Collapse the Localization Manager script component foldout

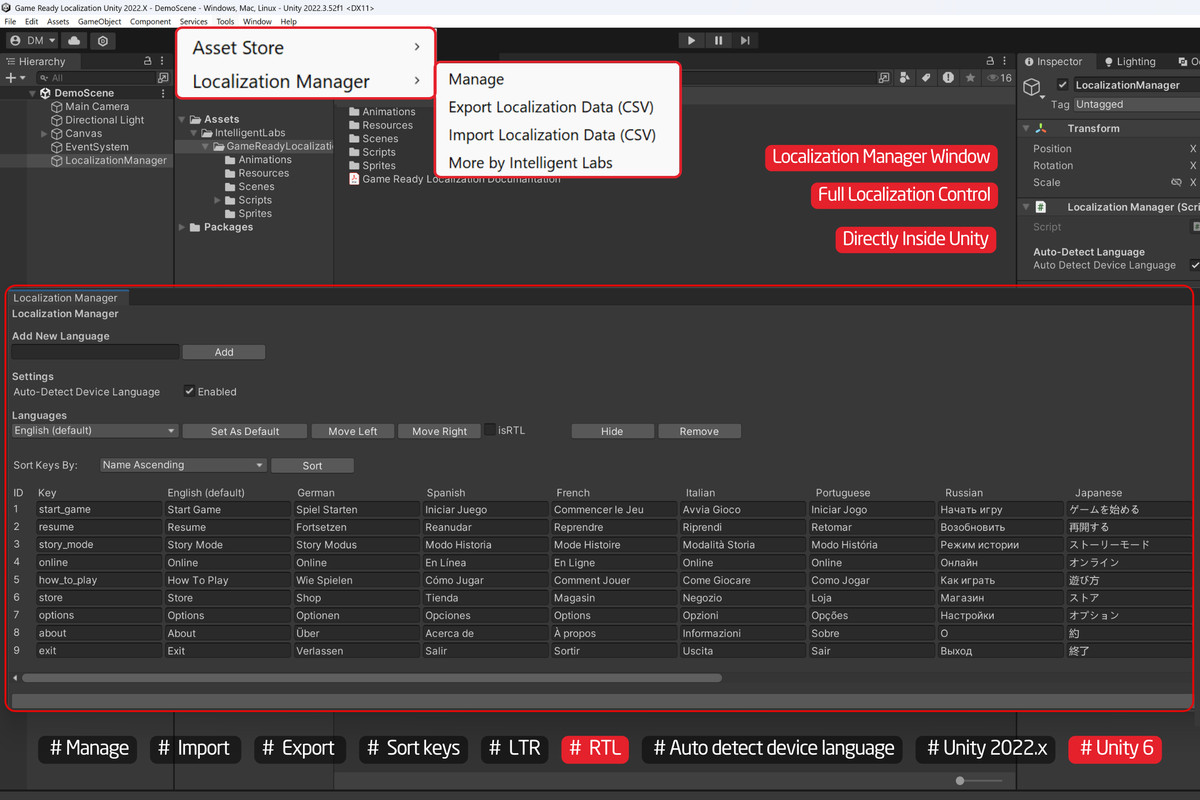click(x=1025, y=207)
